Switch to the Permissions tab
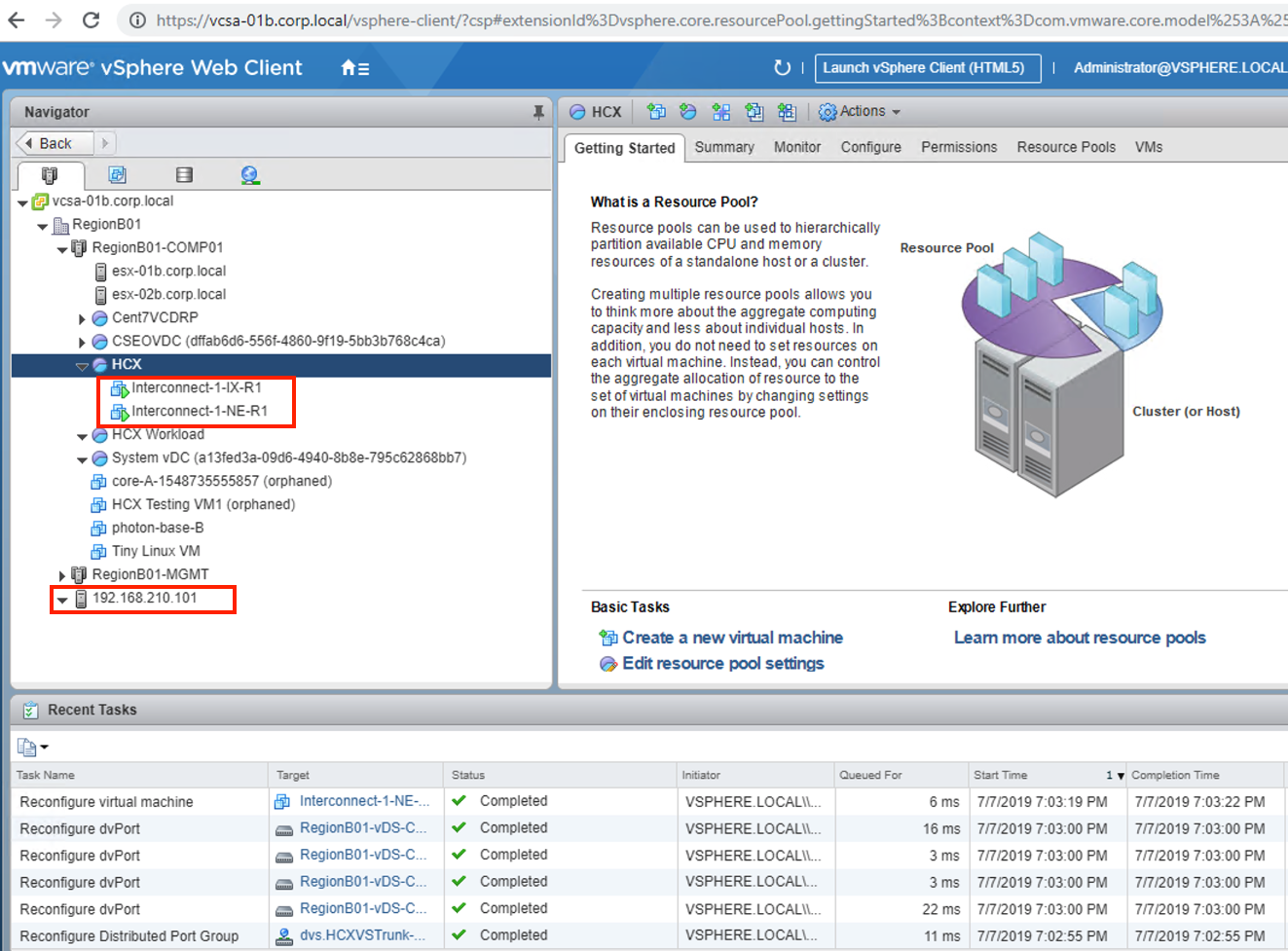Viewport: 1288px width, 951px height. click(x=958, y=147)
